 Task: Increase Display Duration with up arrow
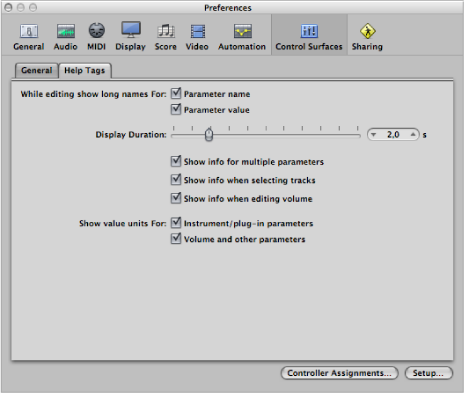pos(413,135)
